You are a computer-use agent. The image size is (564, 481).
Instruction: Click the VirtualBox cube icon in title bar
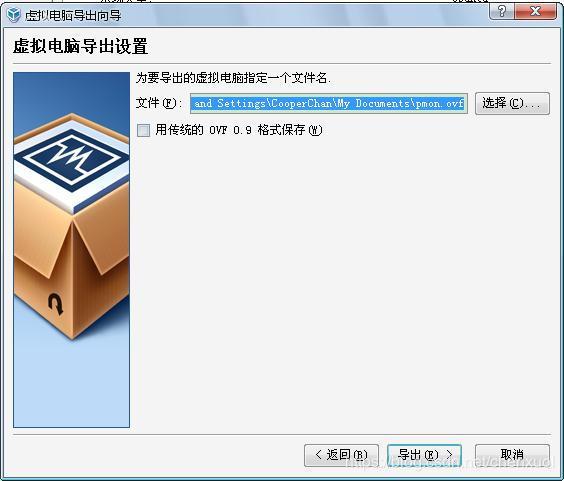pos(13,15)
